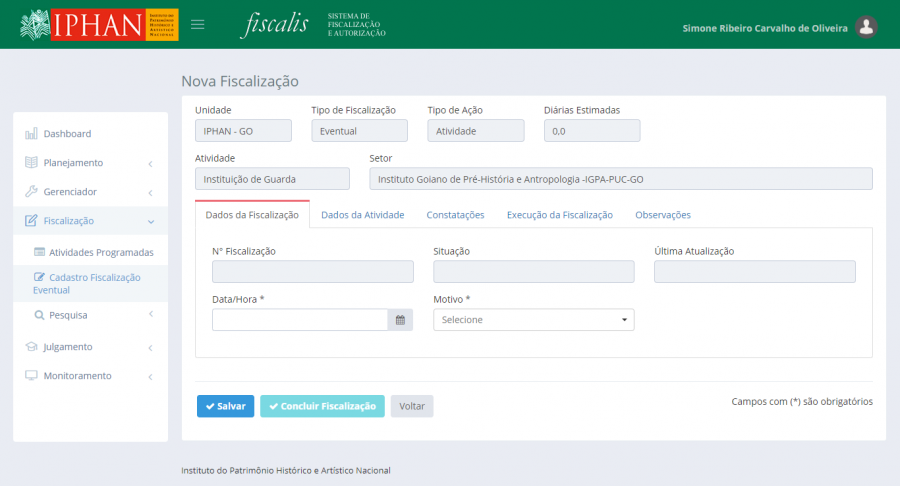The width and height of the screenshot is (900, 486).
Task: Switch to the Dados da Atividade tab
Action: (362, 215)
